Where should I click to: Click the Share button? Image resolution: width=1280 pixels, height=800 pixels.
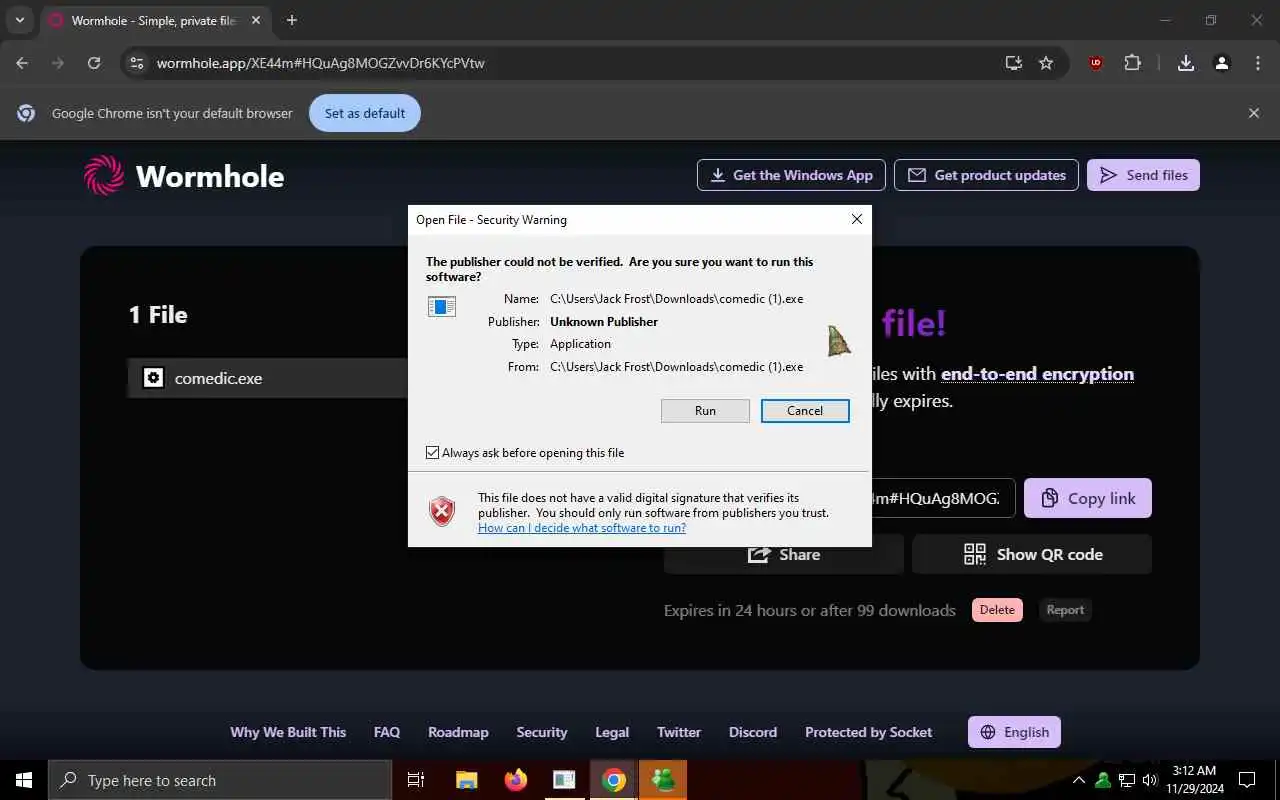(x=784, y=554)
